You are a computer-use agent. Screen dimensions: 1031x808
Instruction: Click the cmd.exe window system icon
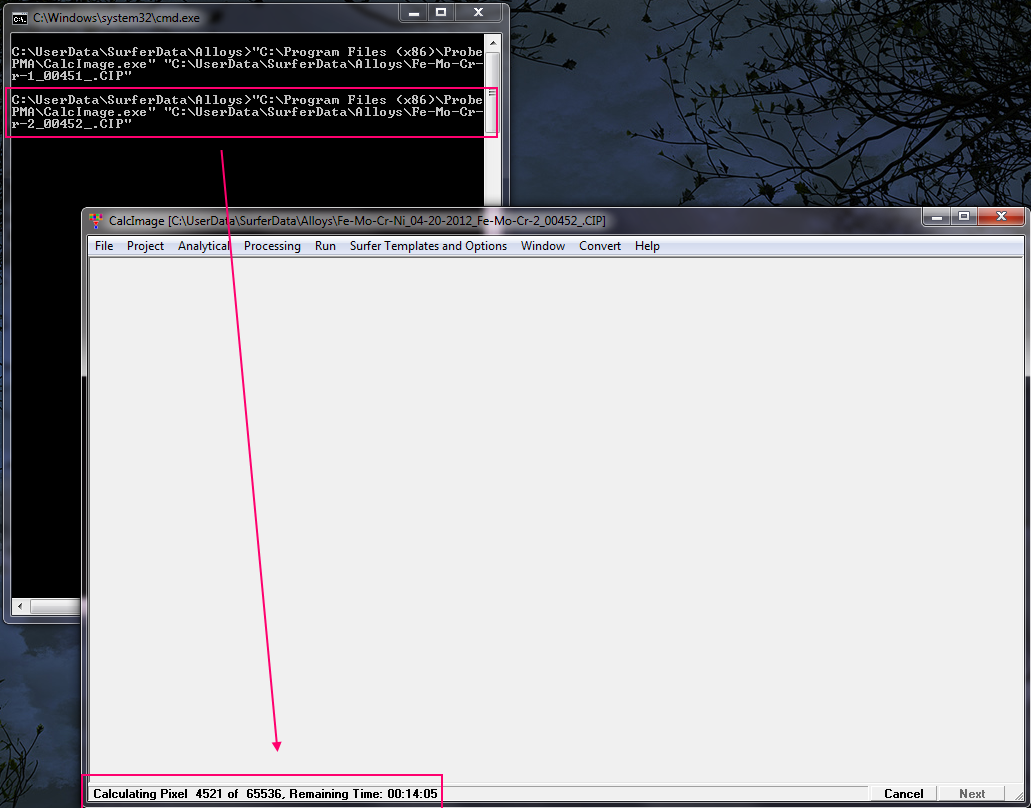19,18
